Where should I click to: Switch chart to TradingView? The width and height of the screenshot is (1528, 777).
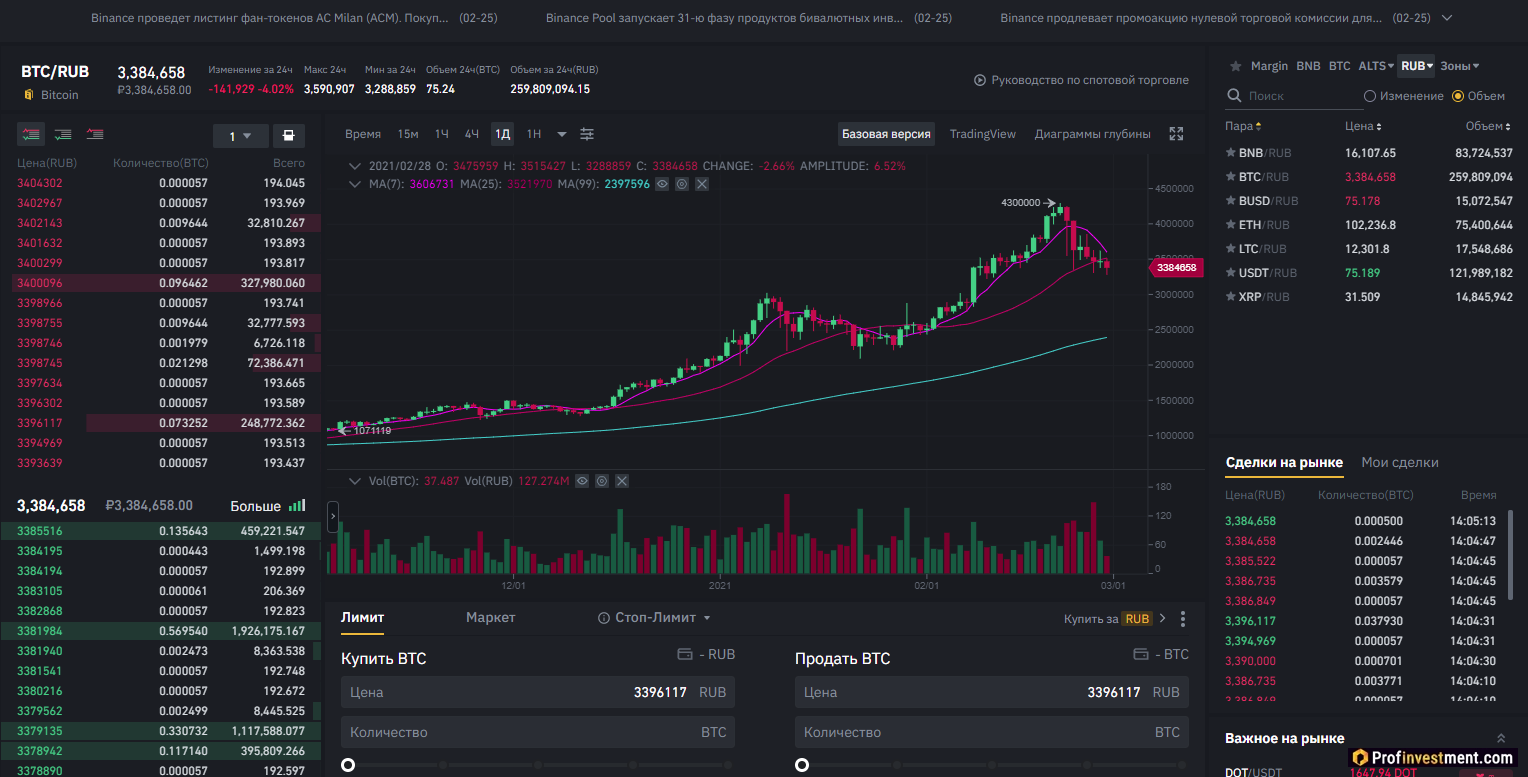[982, 134]
